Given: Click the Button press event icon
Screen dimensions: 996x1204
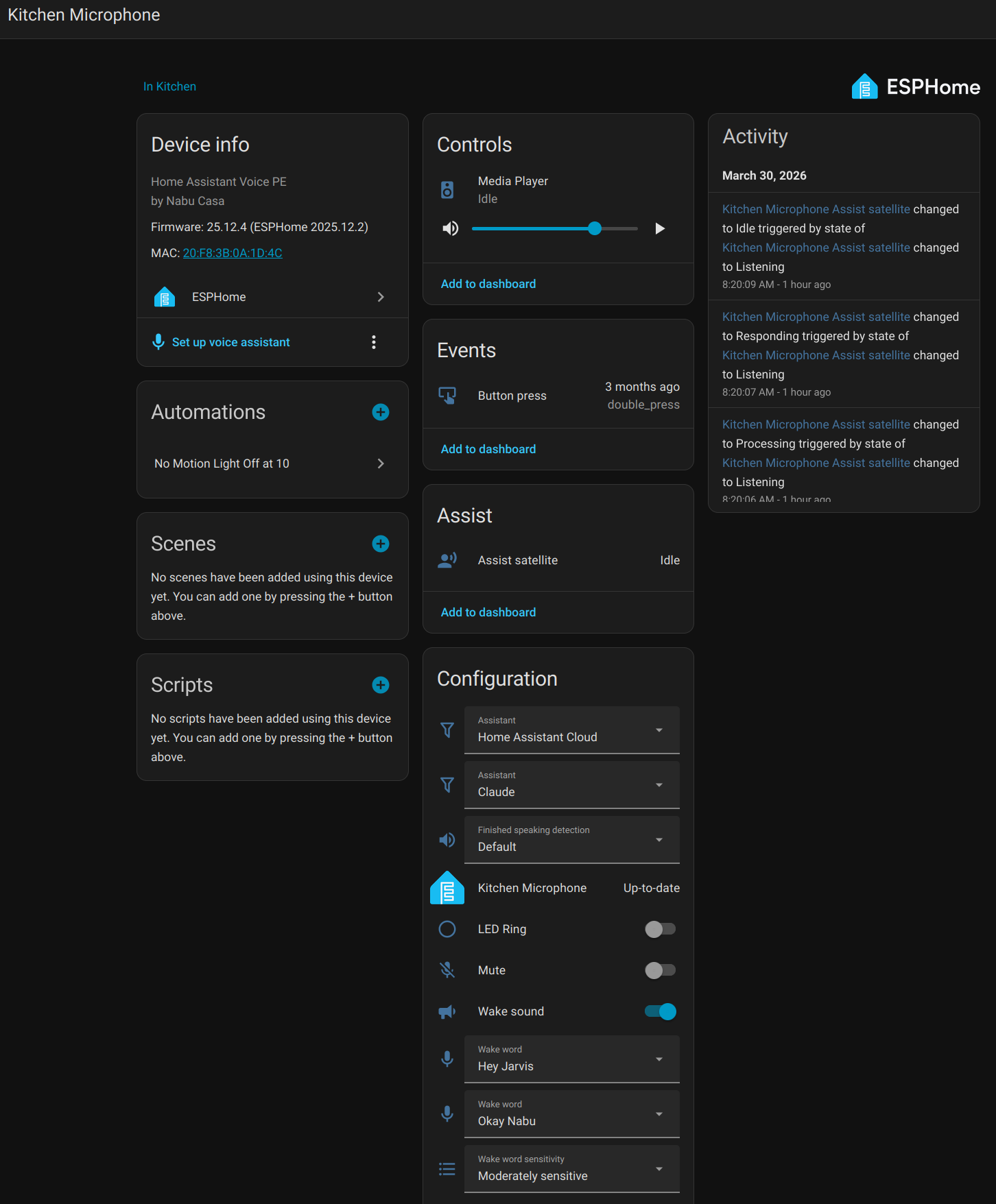Looking at the screenshot, I should [x=447, y=396].
